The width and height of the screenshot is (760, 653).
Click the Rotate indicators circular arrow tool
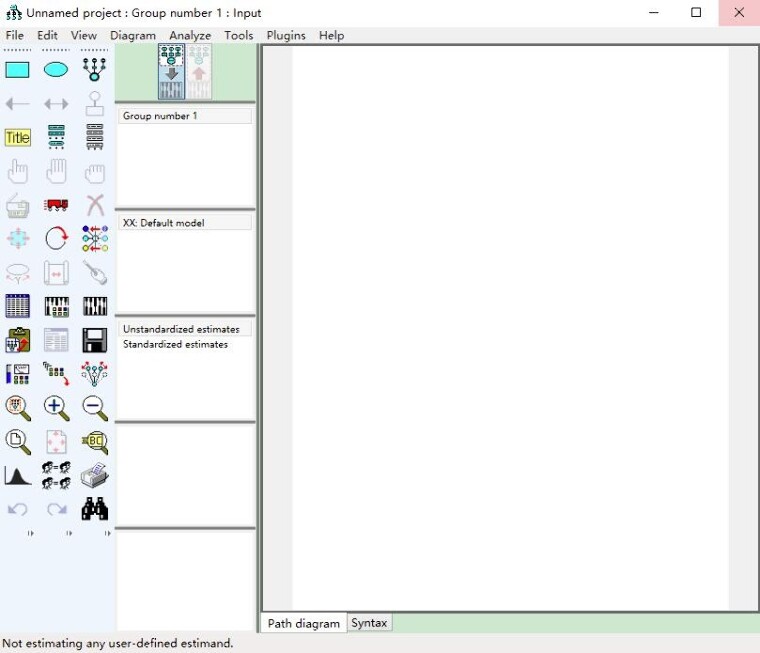tap(56, 238)
